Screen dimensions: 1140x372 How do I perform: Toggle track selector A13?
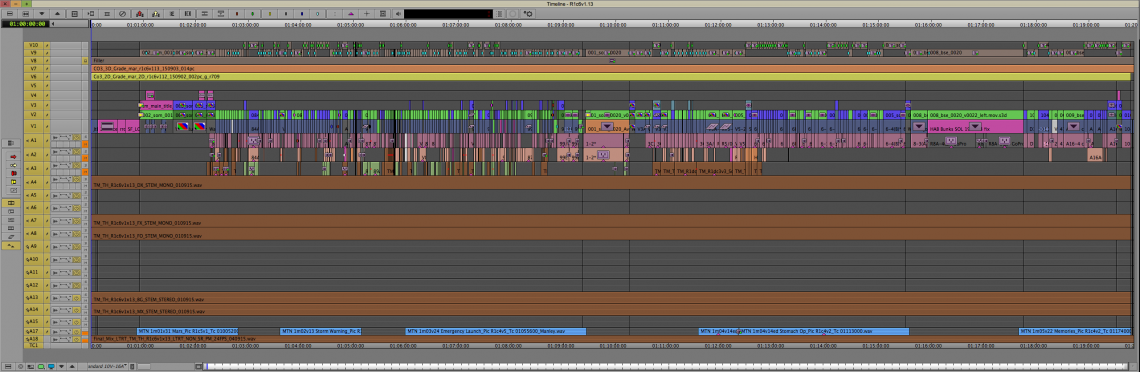[x=33, y=297]
